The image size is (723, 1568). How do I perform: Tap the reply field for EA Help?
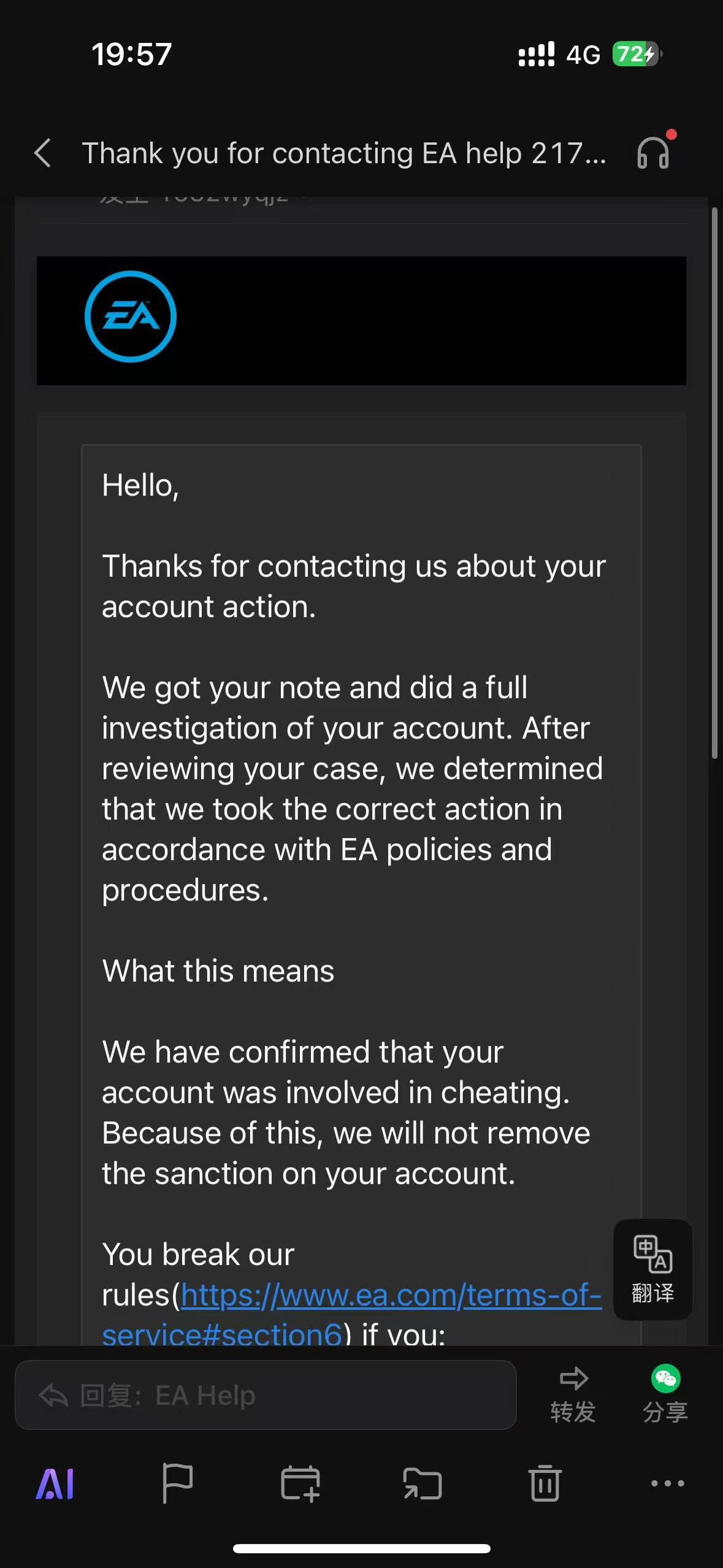pyautogui.click(x=266, y=1396)
